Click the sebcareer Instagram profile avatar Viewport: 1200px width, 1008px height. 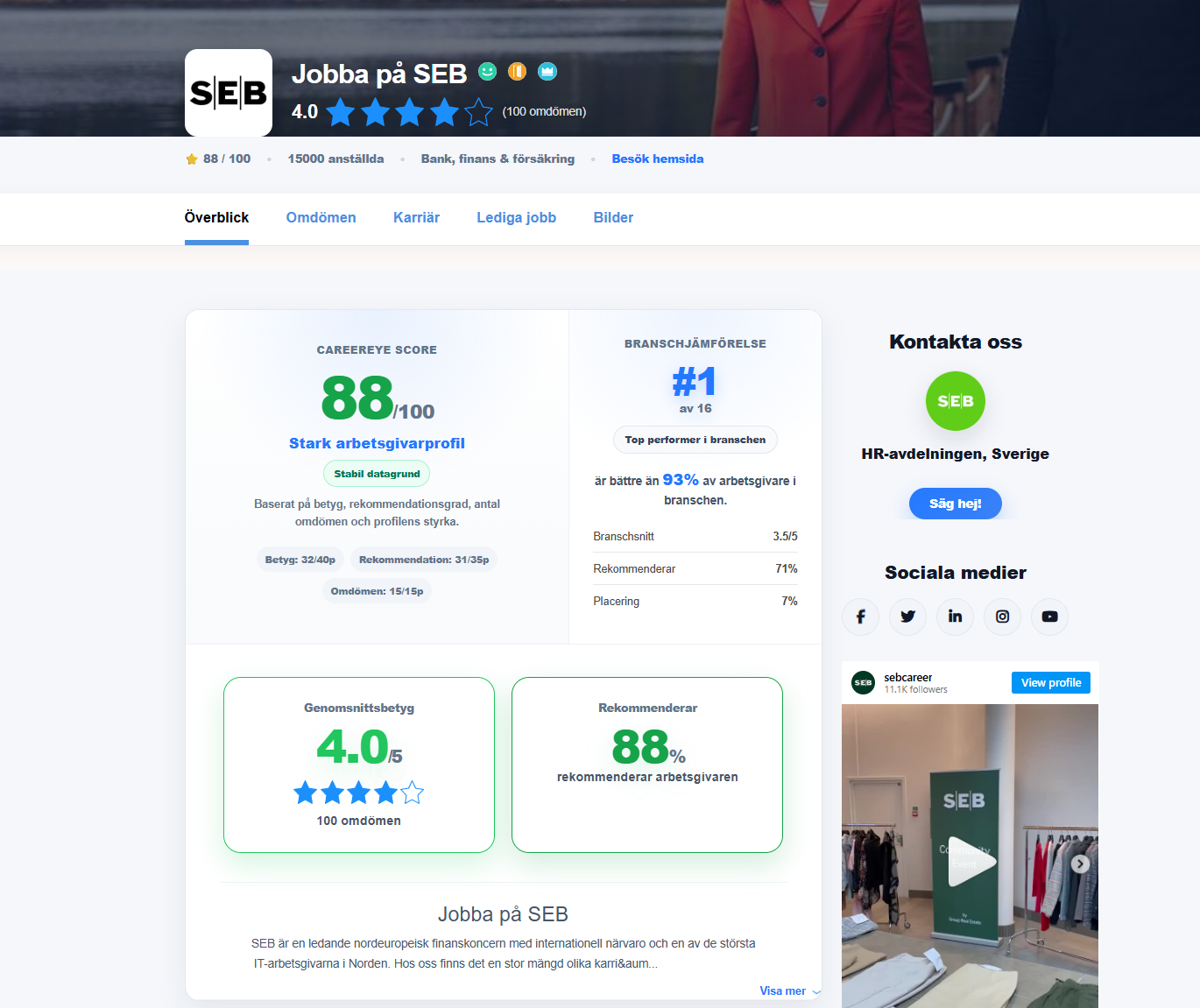click(x=864, y=683)
